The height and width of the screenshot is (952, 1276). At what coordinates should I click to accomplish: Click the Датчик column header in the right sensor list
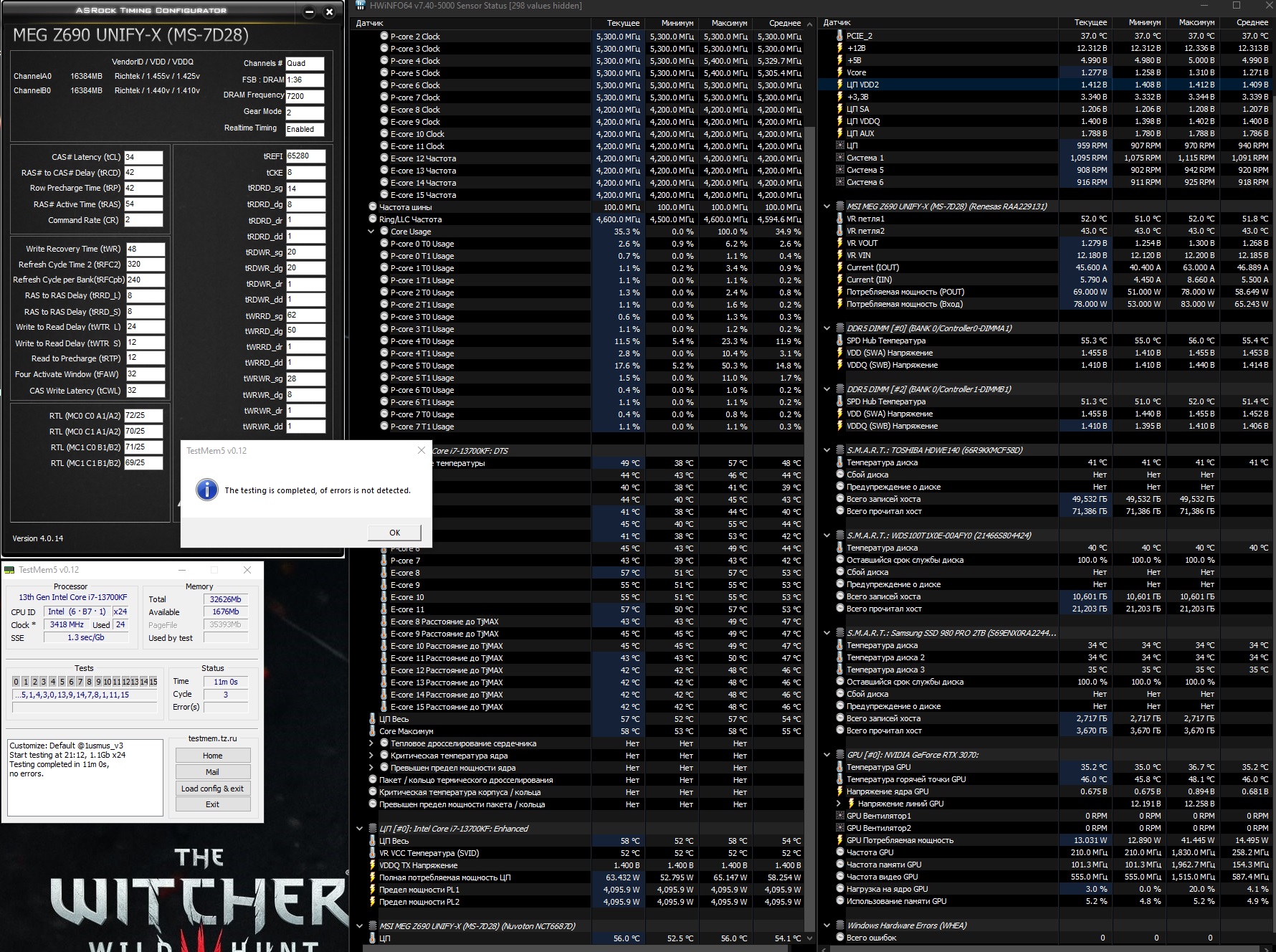click(837, 23)
